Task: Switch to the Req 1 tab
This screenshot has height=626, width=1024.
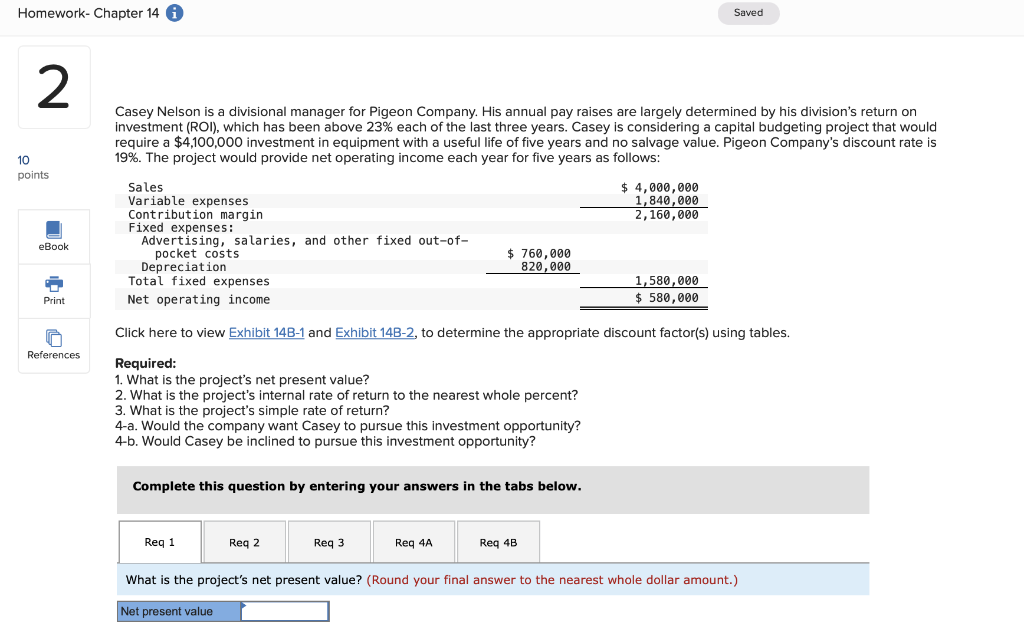Action: [160, 541]
